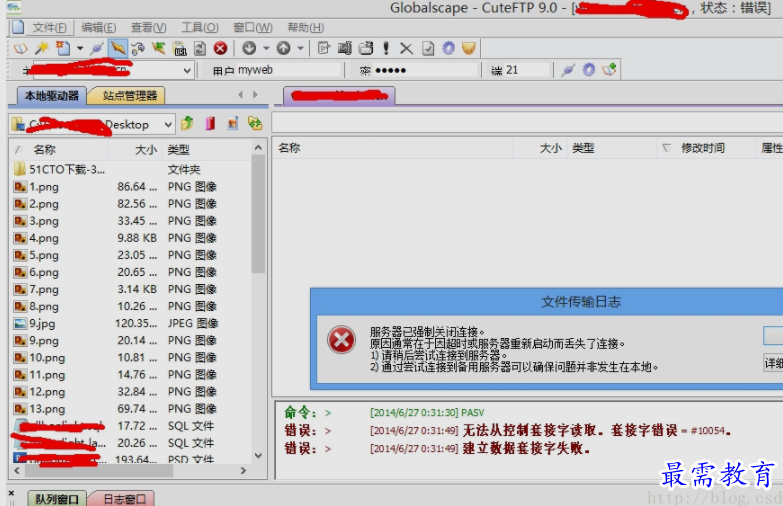This screenshot has width=783, height=506.
Task: Click the download down-arrow icon
Action: click(249, 48)
